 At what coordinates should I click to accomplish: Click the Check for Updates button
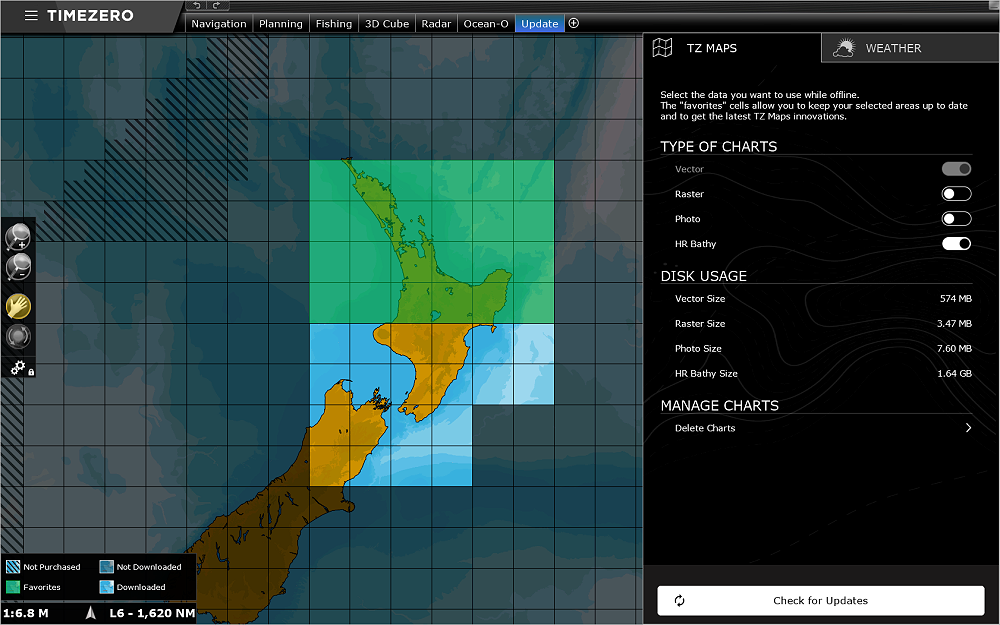click(x=820, y=601)
